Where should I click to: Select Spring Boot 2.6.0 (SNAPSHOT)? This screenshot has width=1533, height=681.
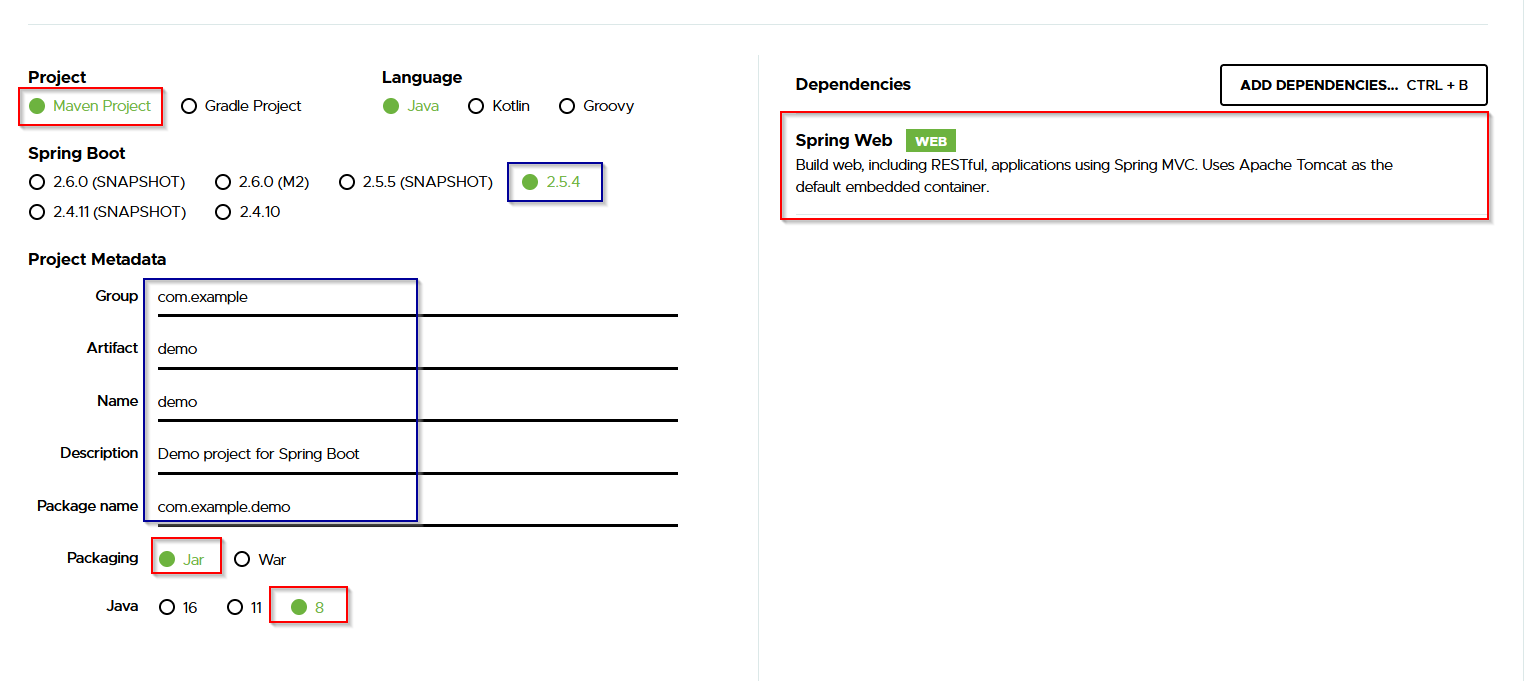point(38,182)
